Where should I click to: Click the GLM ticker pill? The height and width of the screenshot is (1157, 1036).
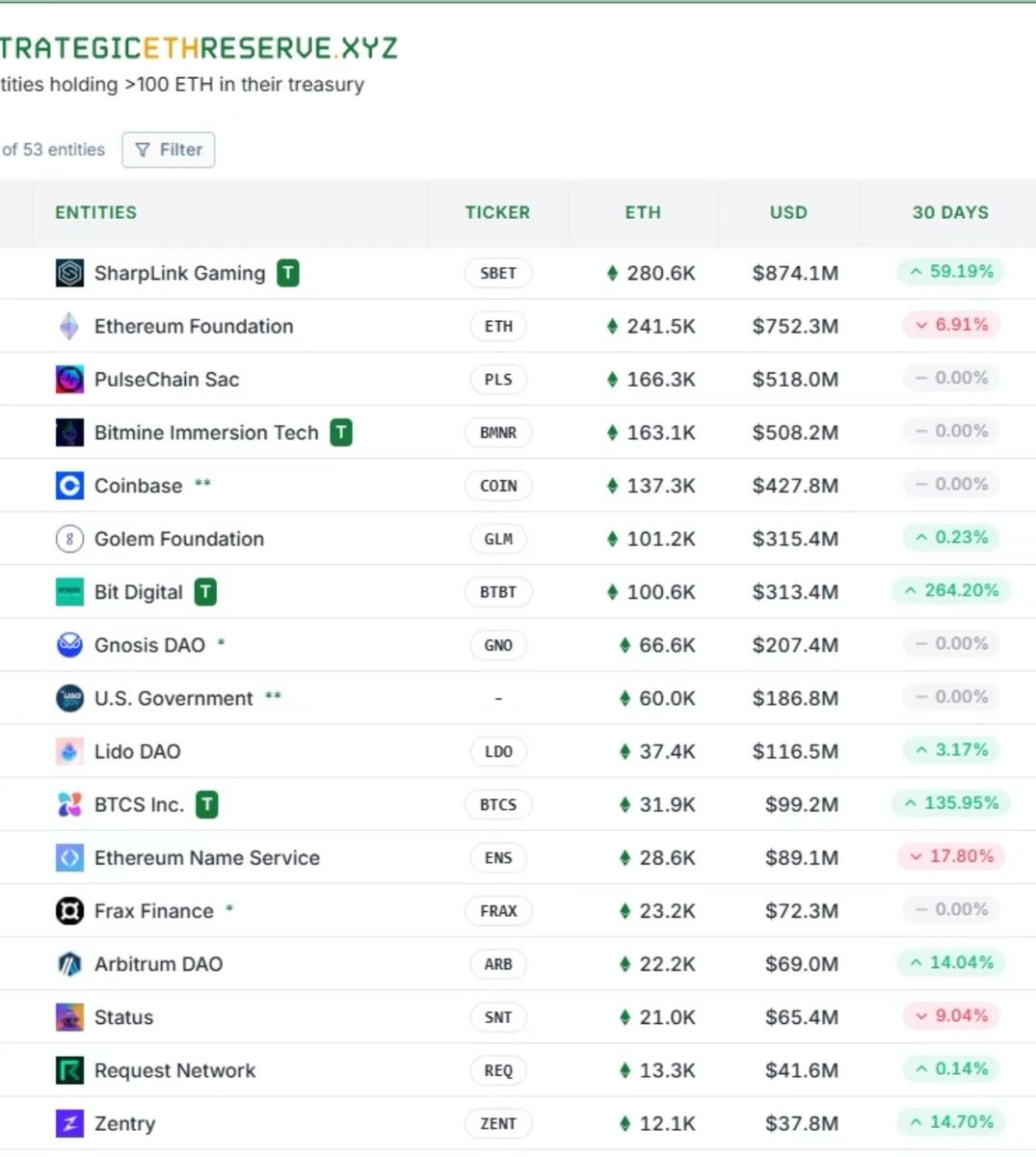pos(498,539)
